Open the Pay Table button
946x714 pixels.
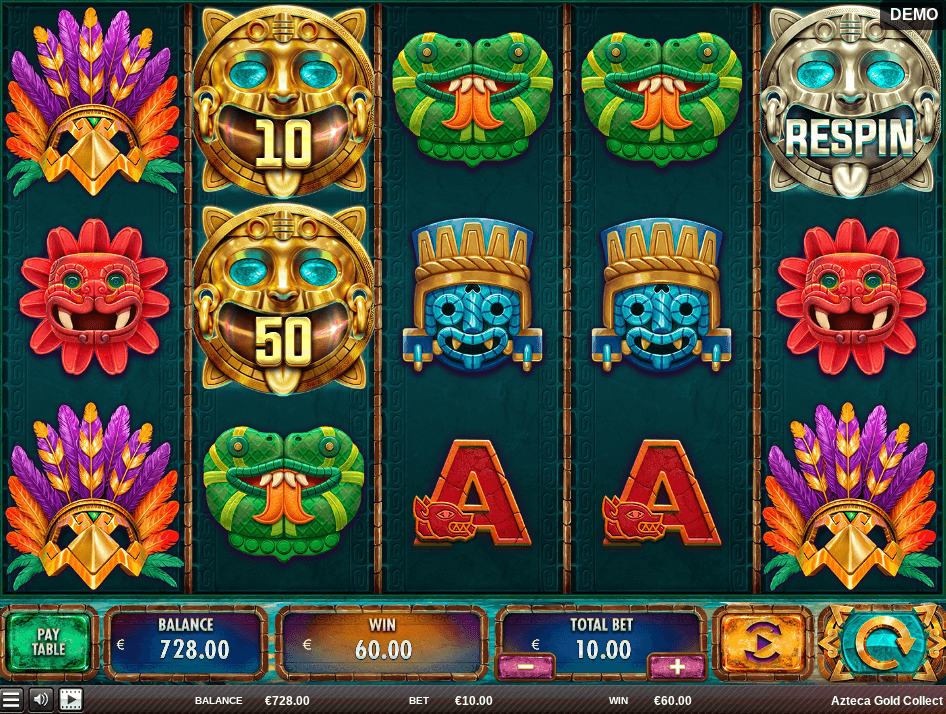click(49, 643)
